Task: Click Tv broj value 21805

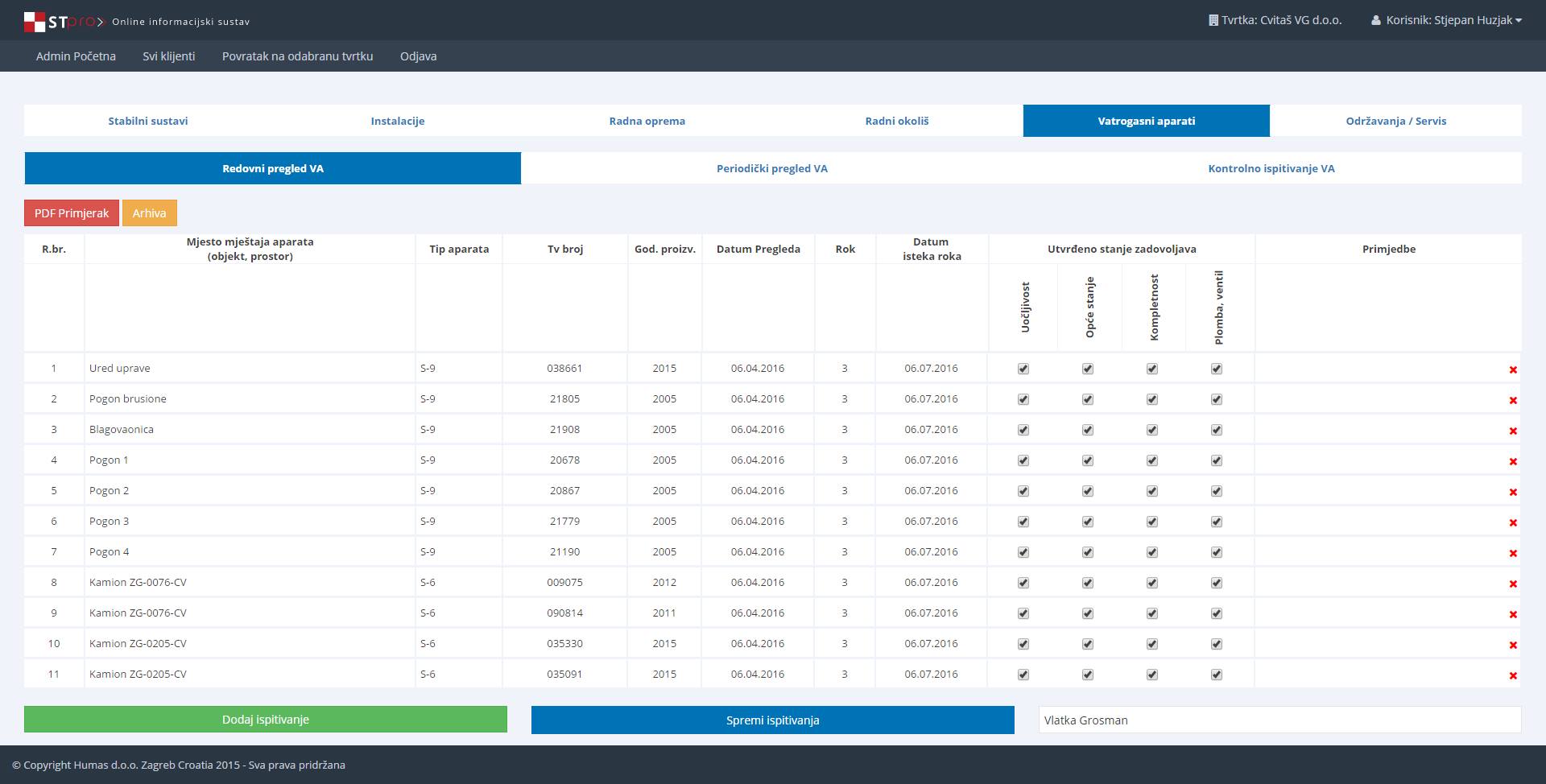Action: (564, 399)
